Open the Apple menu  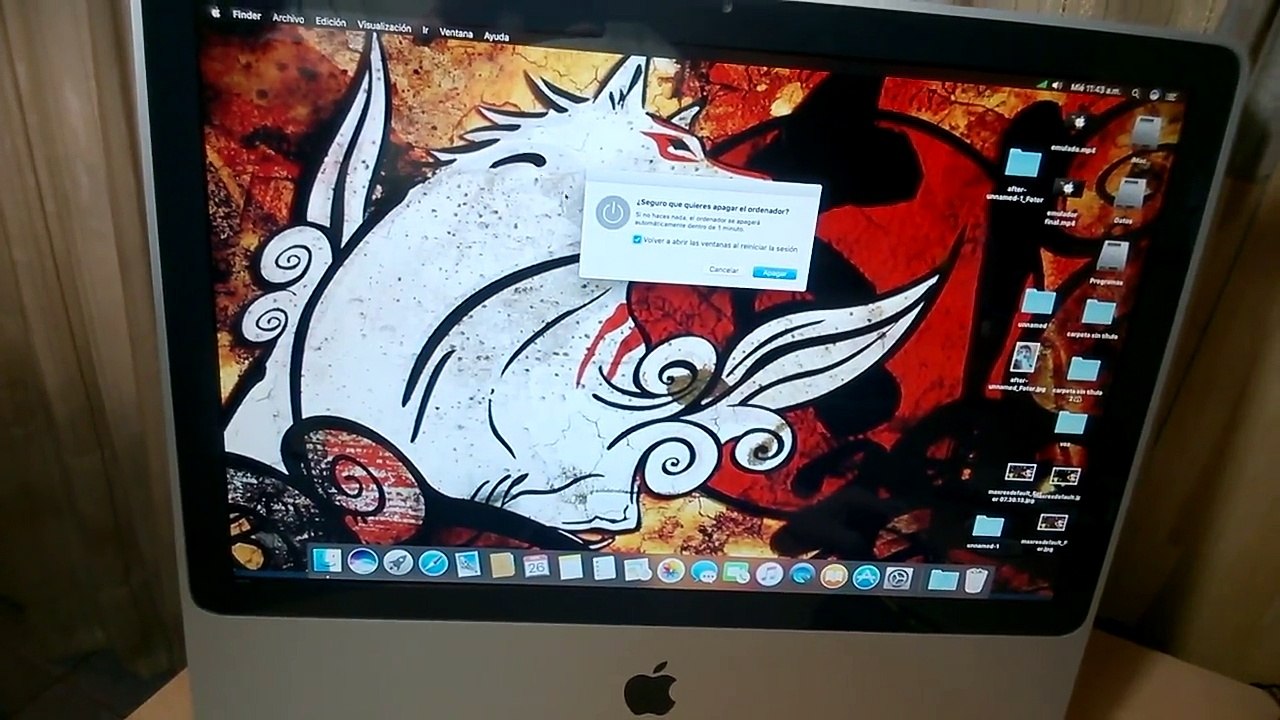pos(214,12)
